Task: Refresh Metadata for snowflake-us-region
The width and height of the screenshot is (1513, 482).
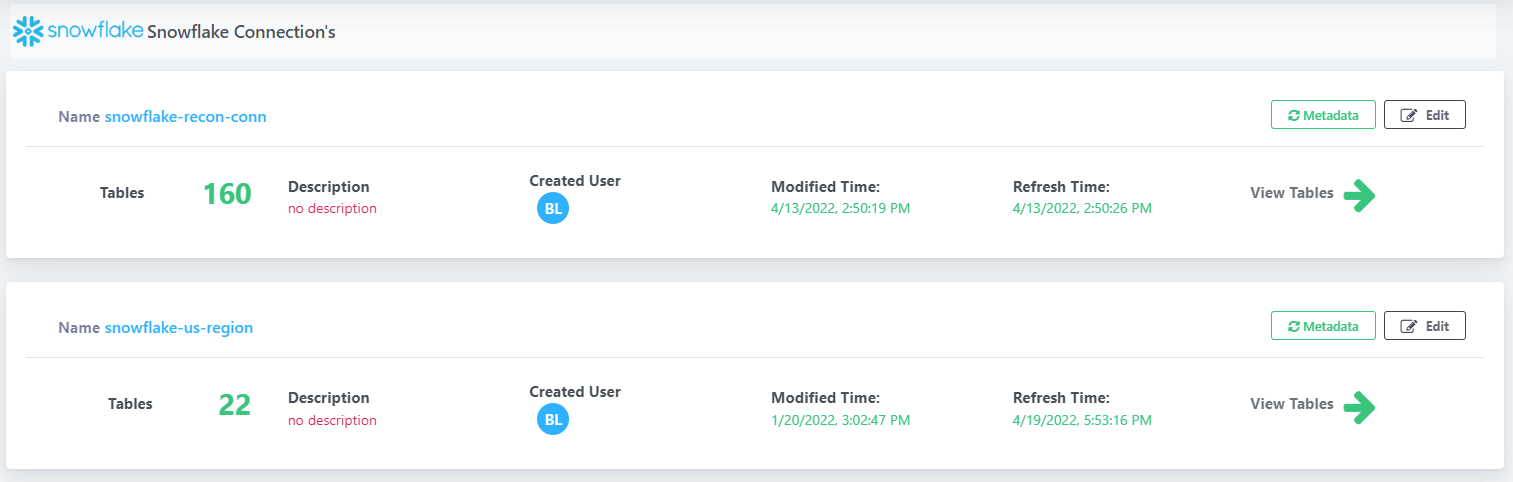Action: 1323,326
